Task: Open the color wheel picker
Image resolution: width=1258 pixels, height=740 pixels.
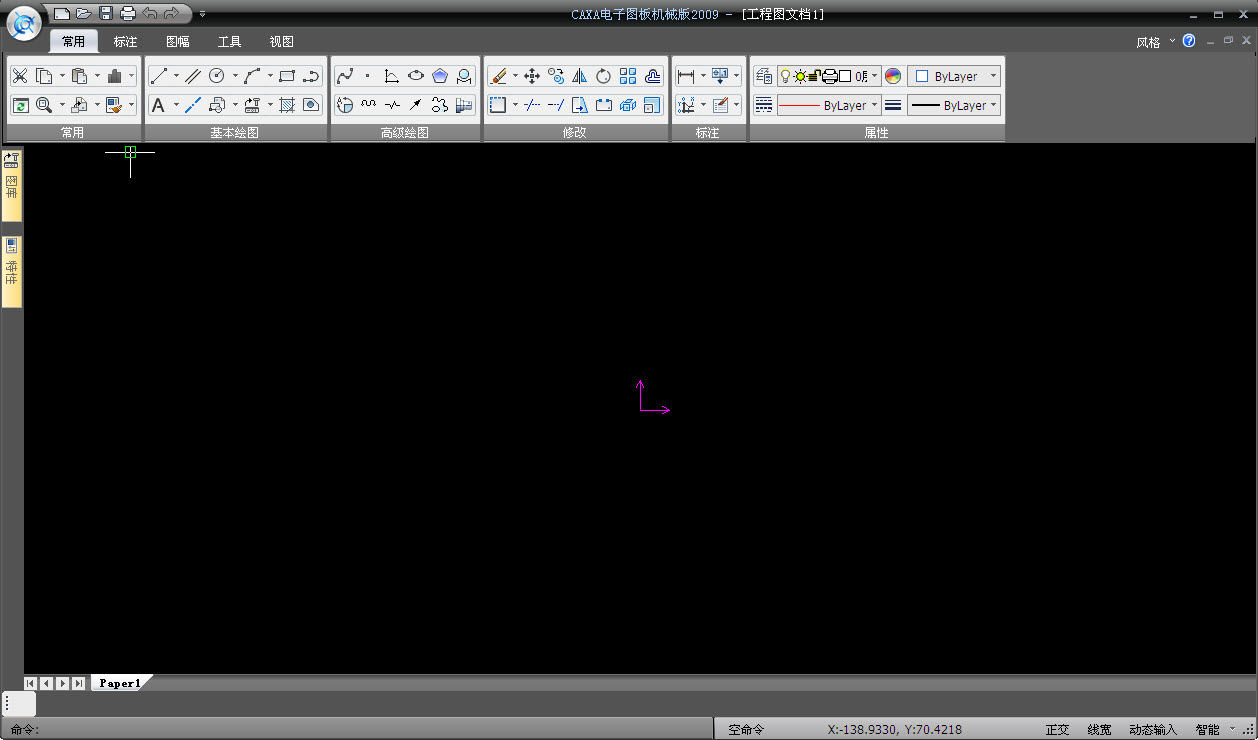Action: click(x=893, y=76)
